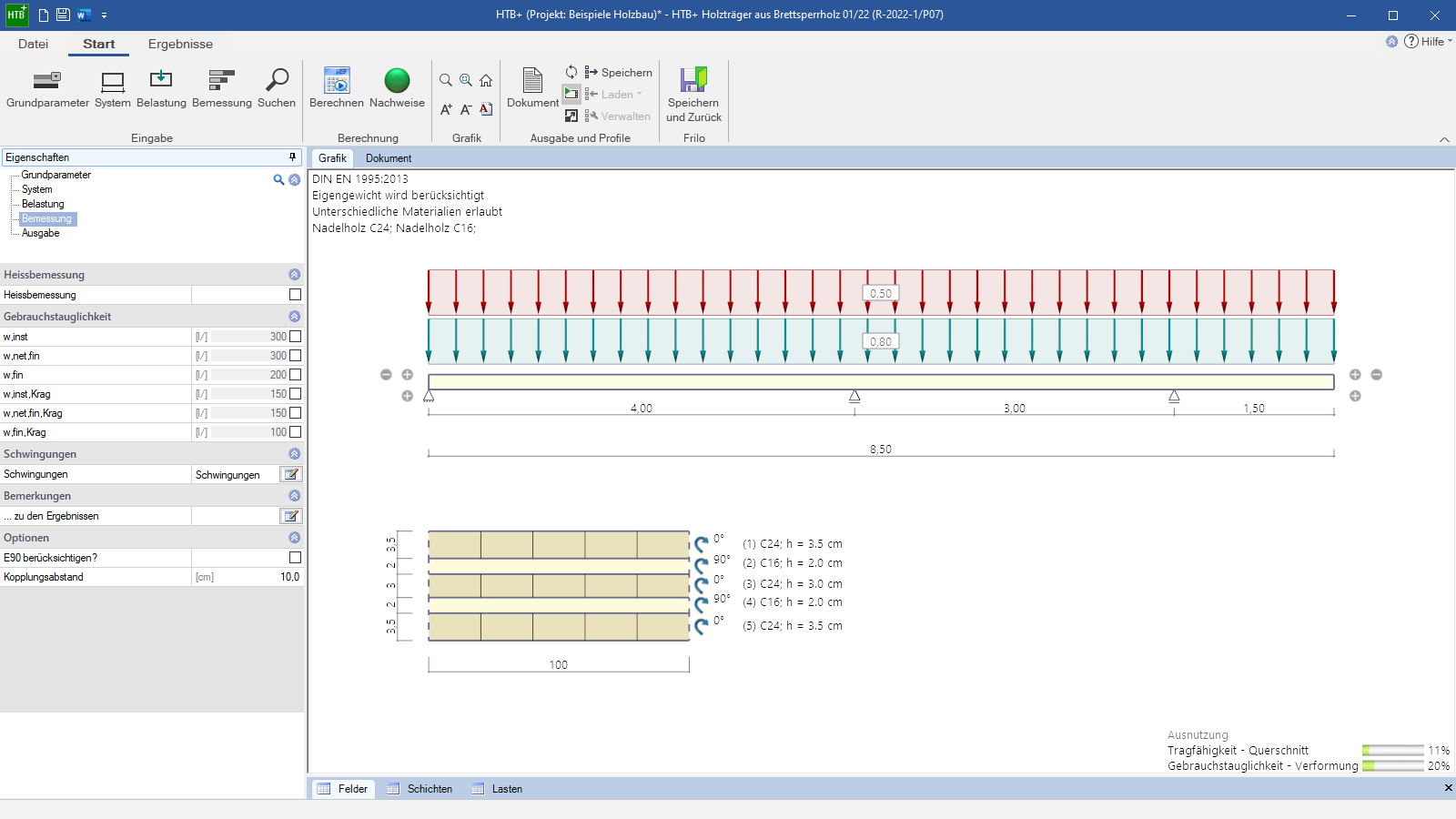This screenshot has height=819, width=1456.
Task: Toggle w,inst,Krag checkbox
Action: 295,394
